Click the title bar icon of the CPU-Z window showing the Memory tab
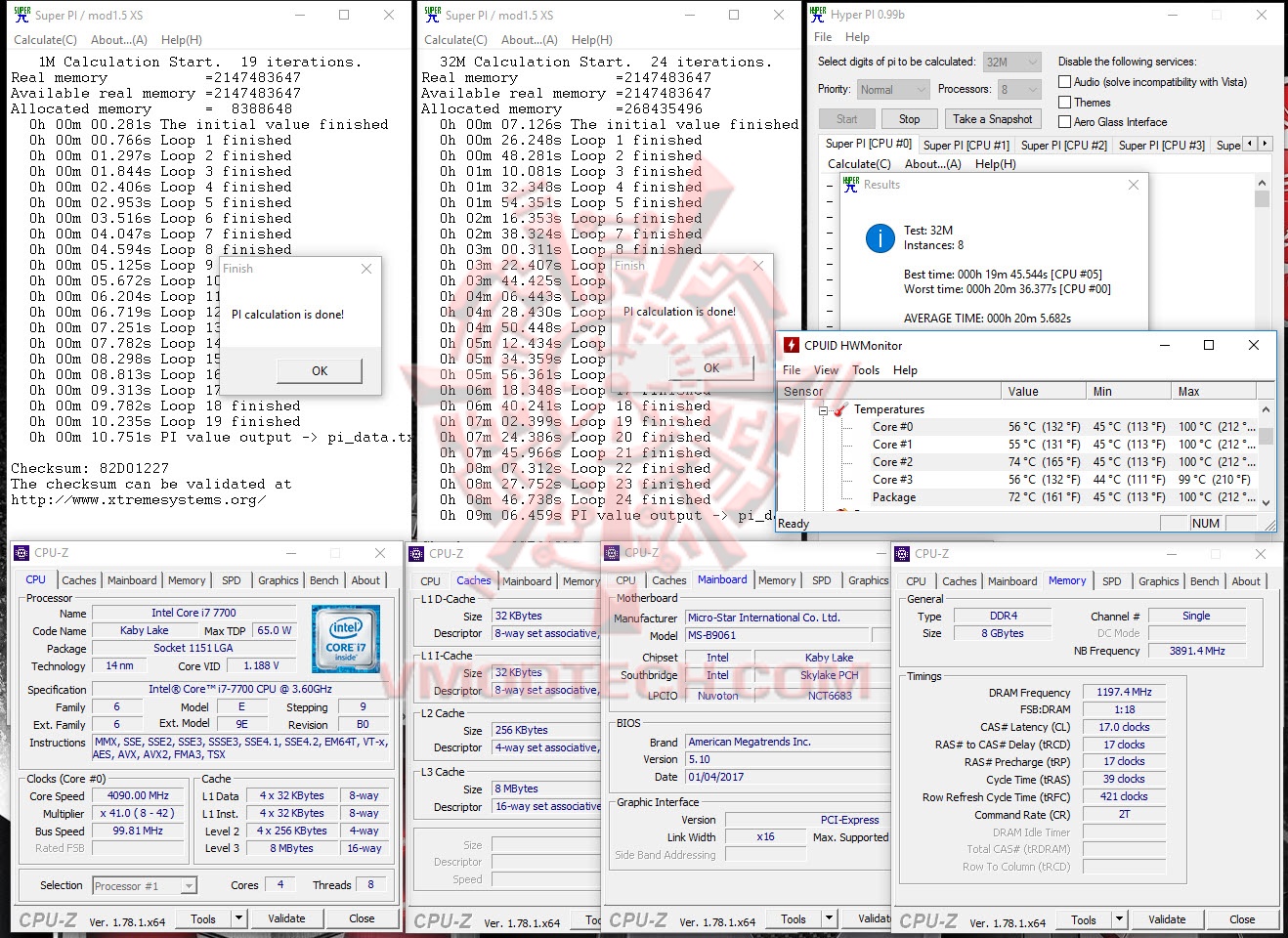Viewport: 1288px width, 938px height. (x=904, y=553)
